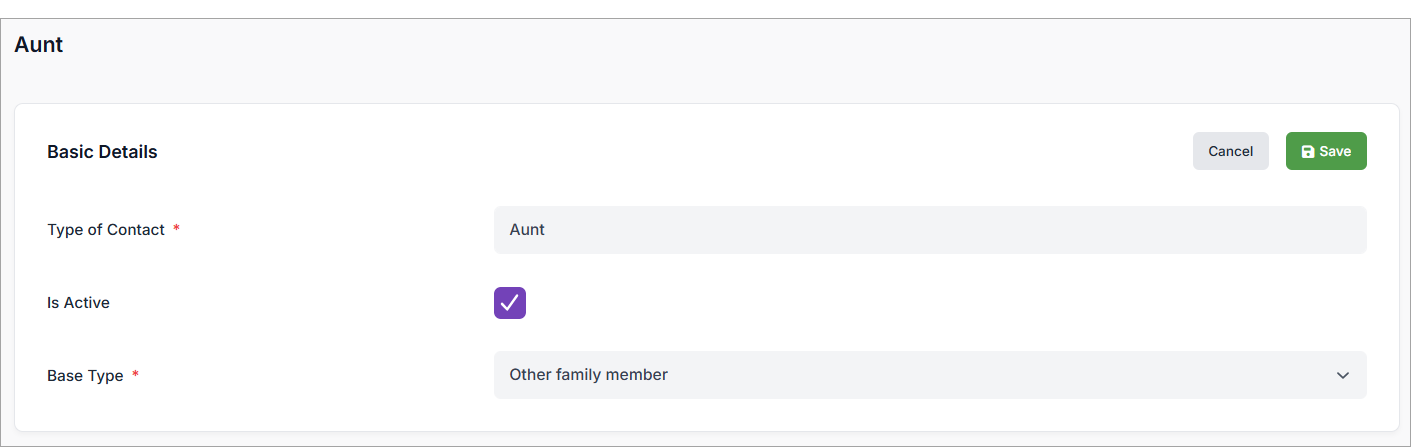Focus the Type of Contact input field
Viewport: 1411px width, 447px height.
[x=929, y=230]
